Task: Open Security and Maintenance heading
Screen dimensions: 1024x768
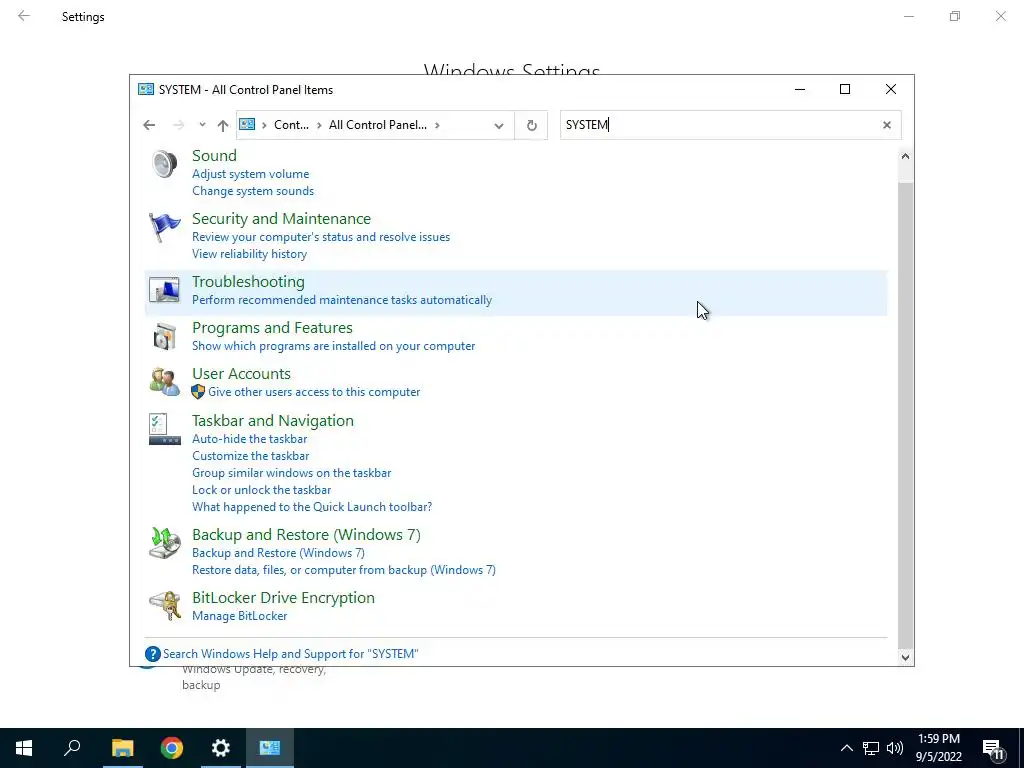Action: tap(281, 219)
